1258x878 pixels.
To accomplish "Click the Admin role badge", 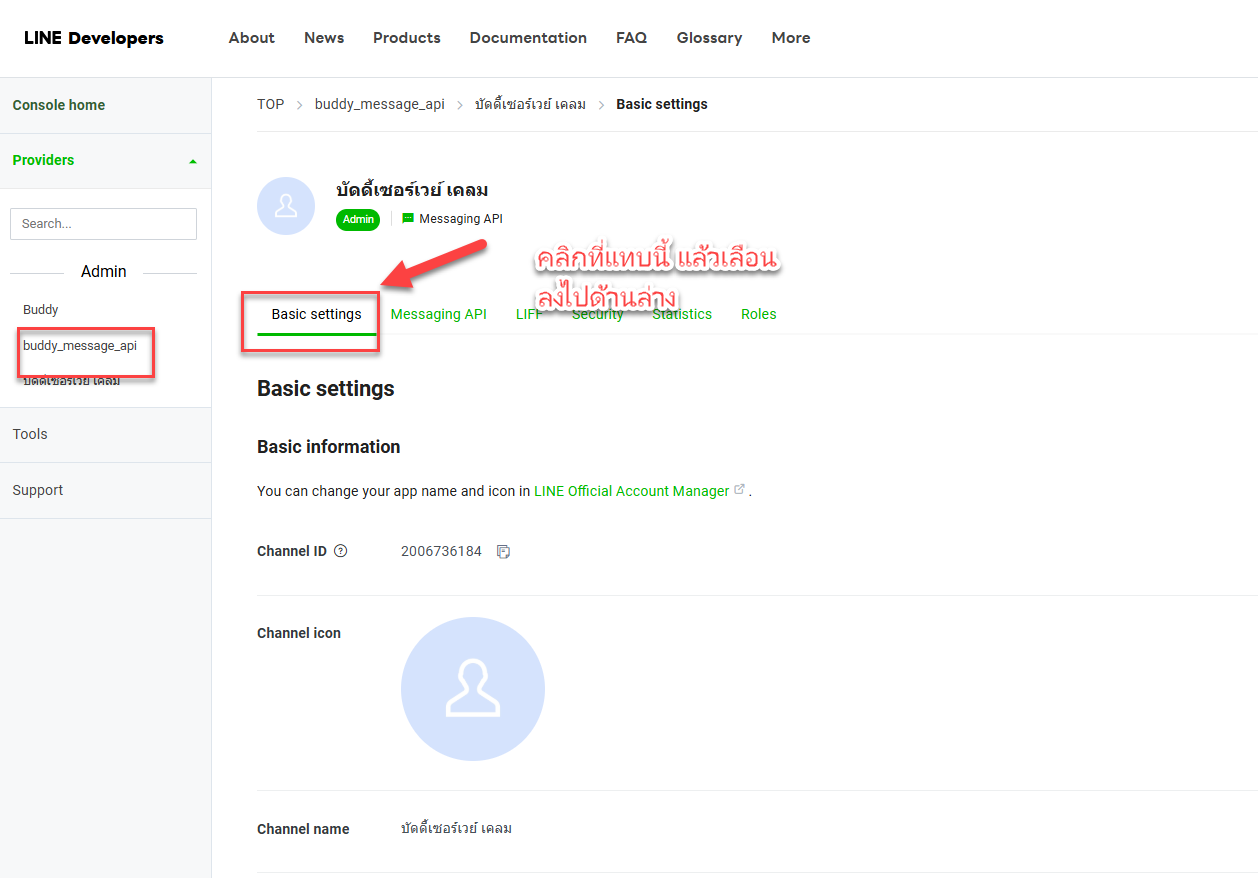I will click(358, 219).
